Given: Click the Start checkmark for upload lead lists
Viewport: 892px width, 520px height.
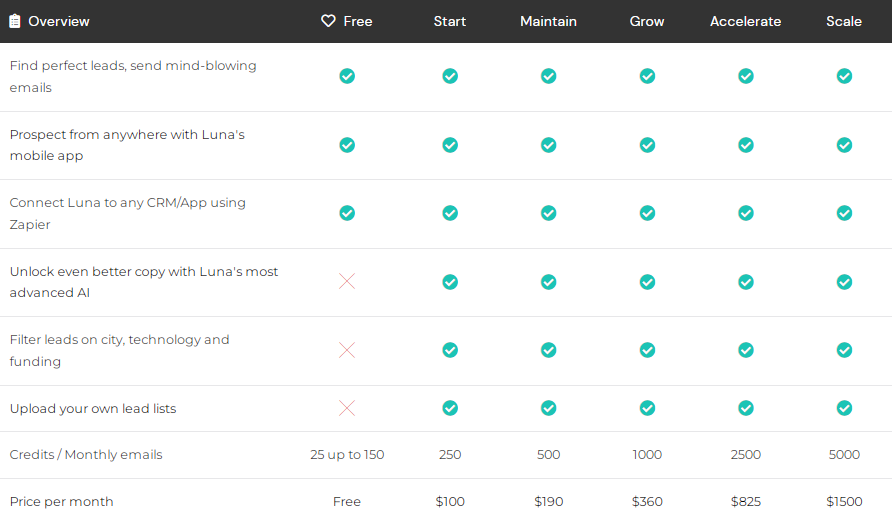Looking at the screenshot, I should [450, 408].
